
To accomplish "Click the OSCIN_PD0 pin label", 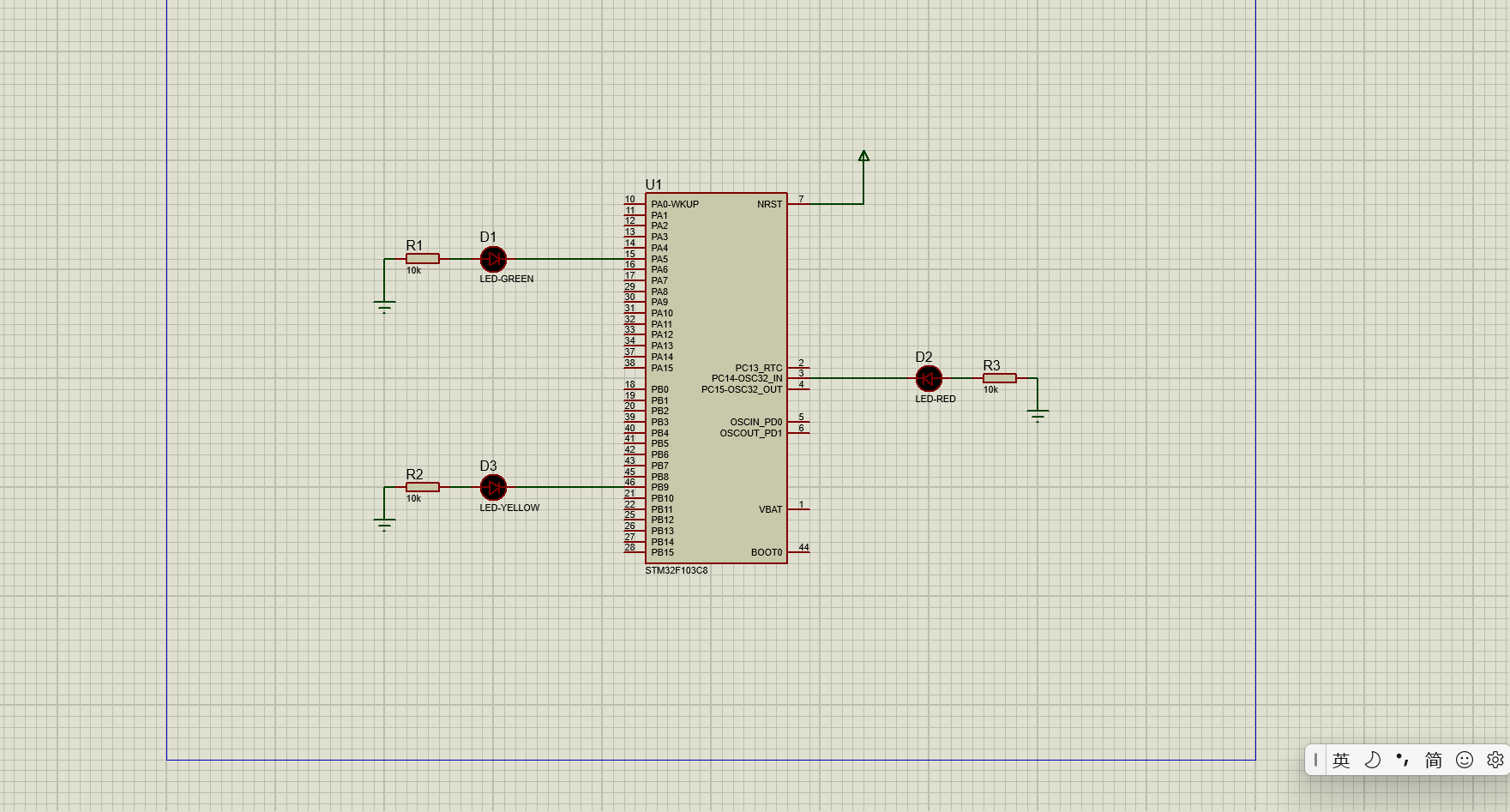I will [756, 422].
